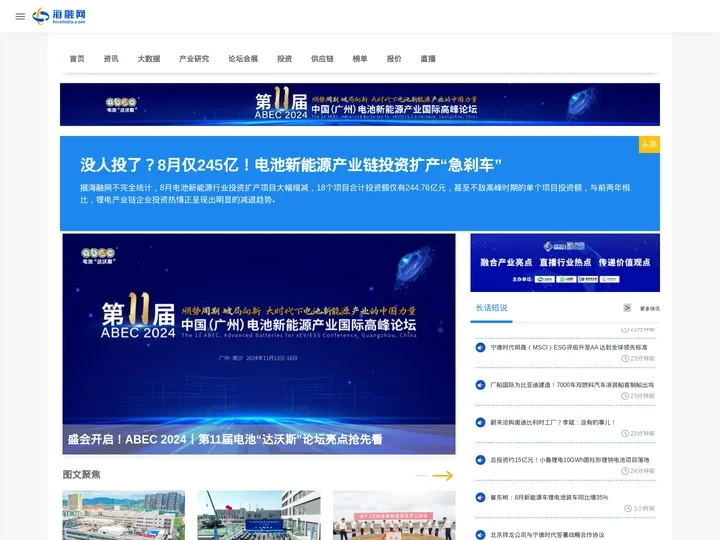Open the hamburger menu icon
This screenshot has width=720, height=540.
click(x=20, y=17)
